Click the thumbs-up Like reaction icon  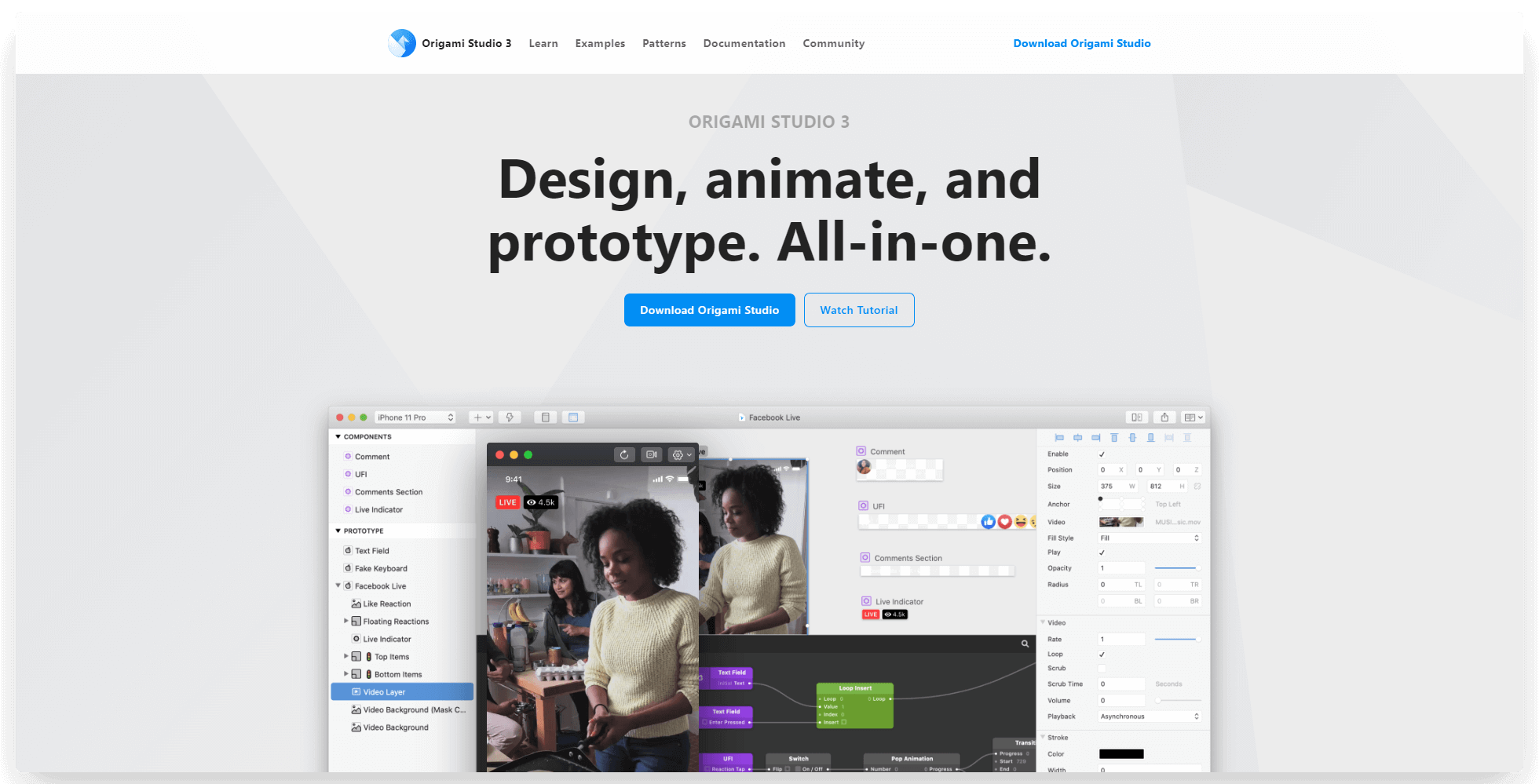[x=989, y=522]
